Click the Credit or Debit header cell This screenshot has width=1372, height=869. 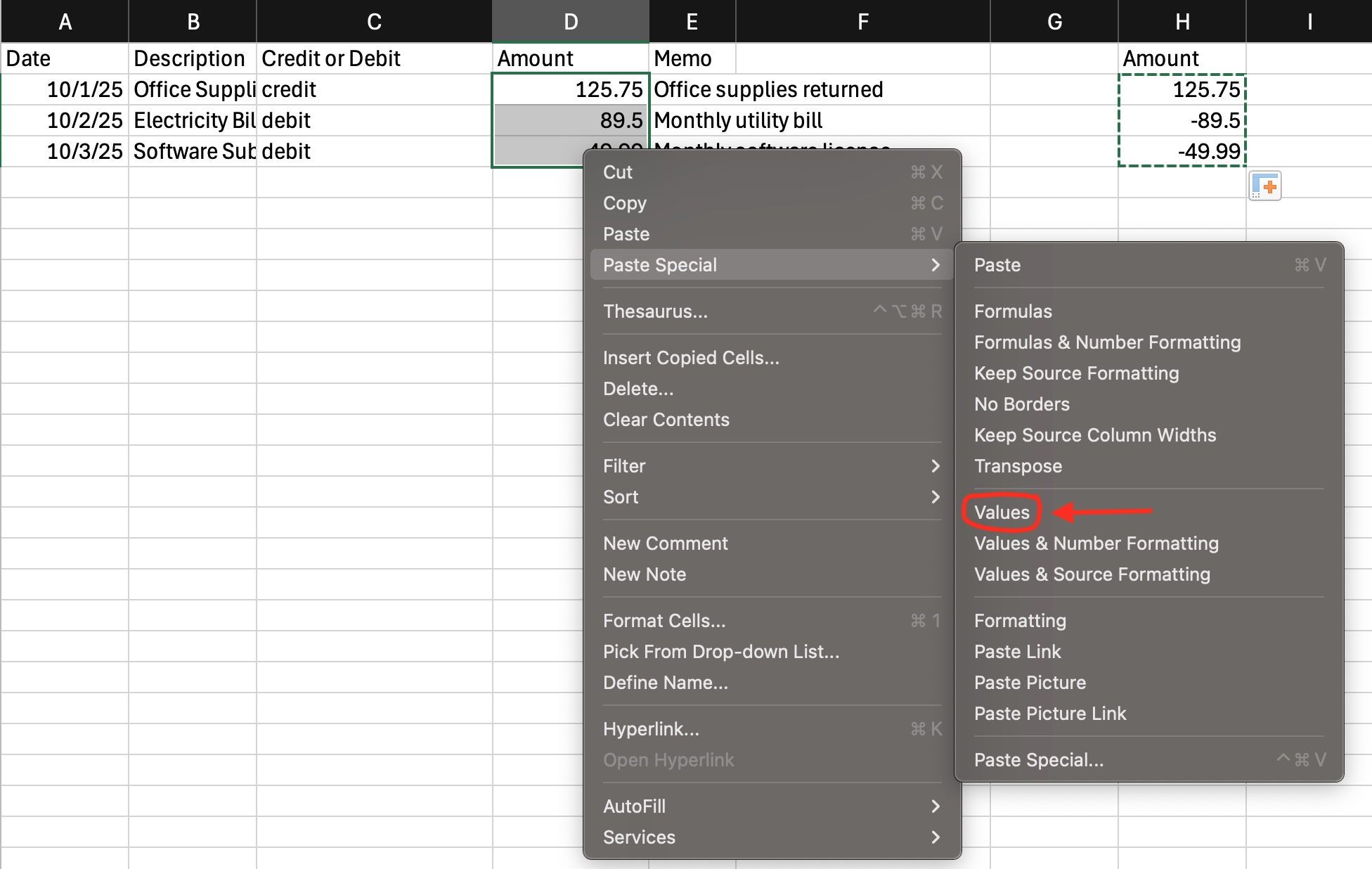374,58
